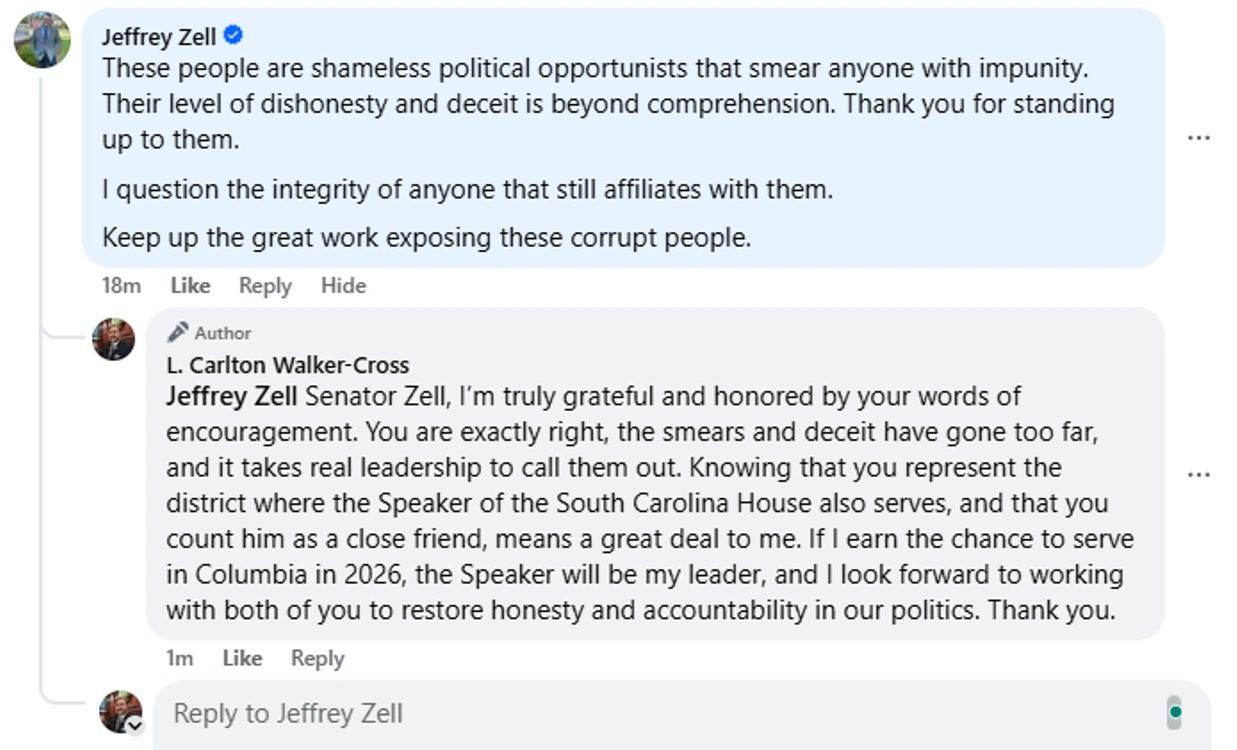
Task: Hide Jeffrey Zell's comment
Action: click(x=343, y=286)
